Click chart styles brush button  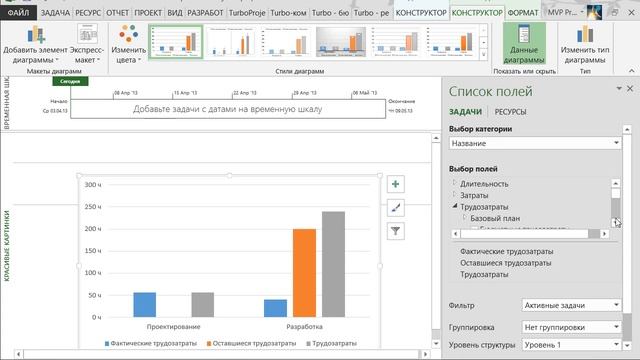(x=396, y=208)
